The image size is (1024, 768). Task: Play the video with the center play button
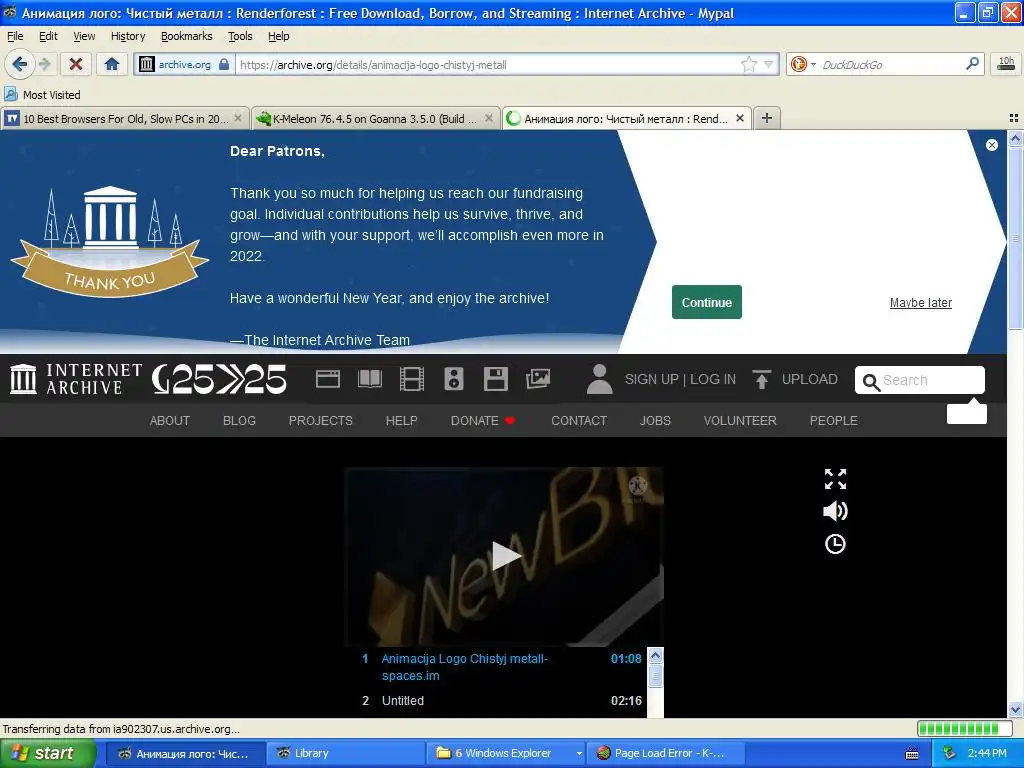tap(505, 556)
